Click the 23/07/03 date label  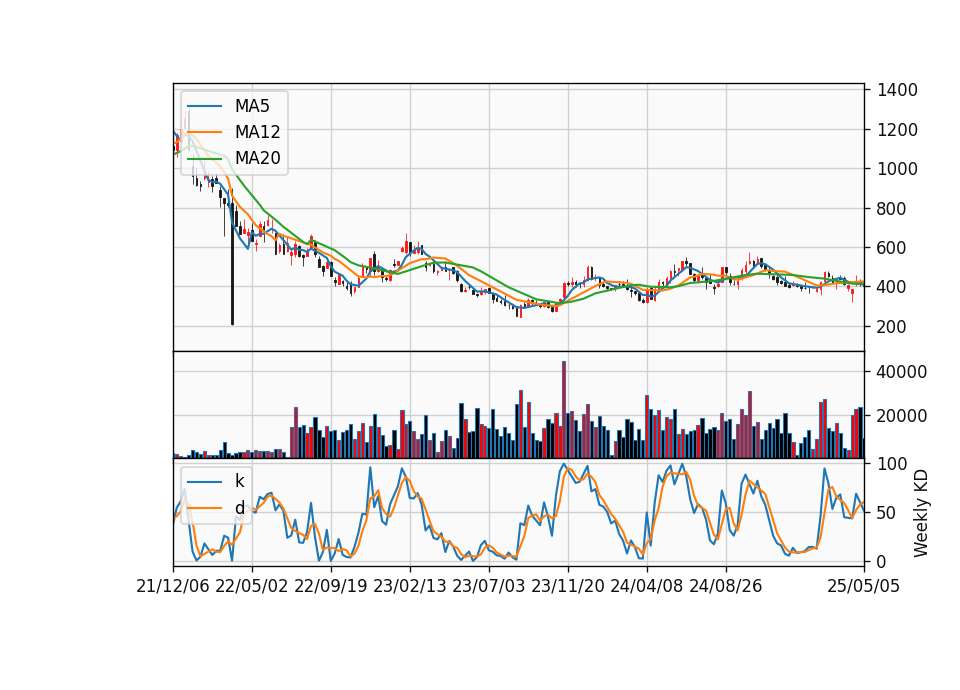[489, 587]
